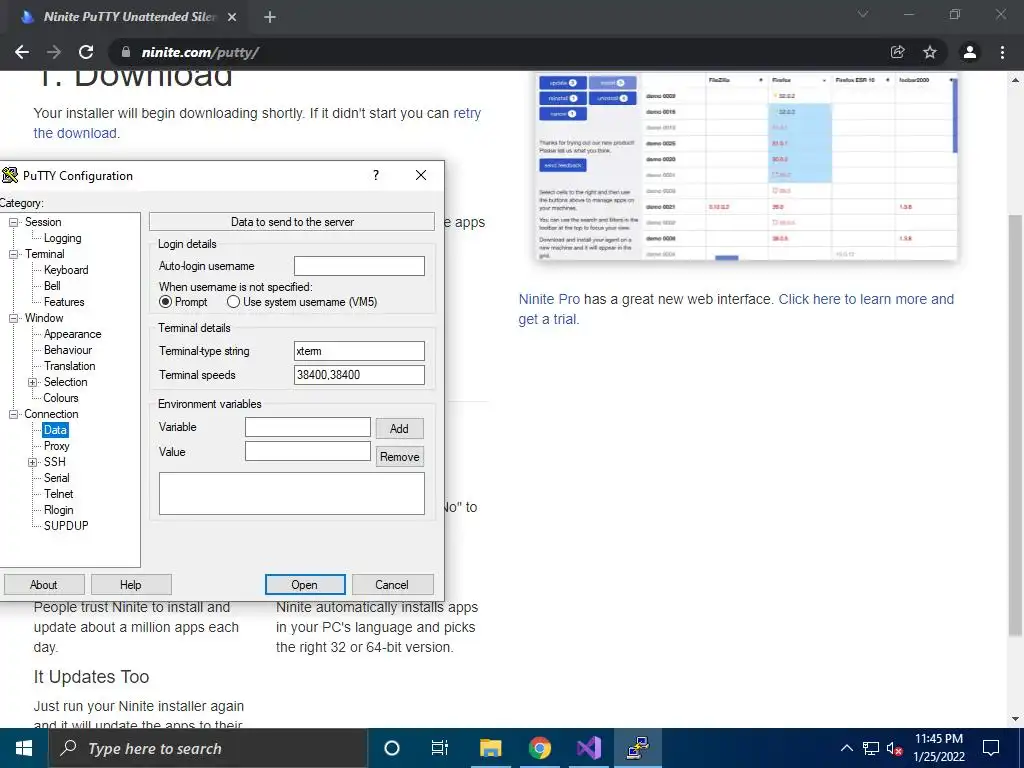
Task: Click the About button
Action: [44, 584]
